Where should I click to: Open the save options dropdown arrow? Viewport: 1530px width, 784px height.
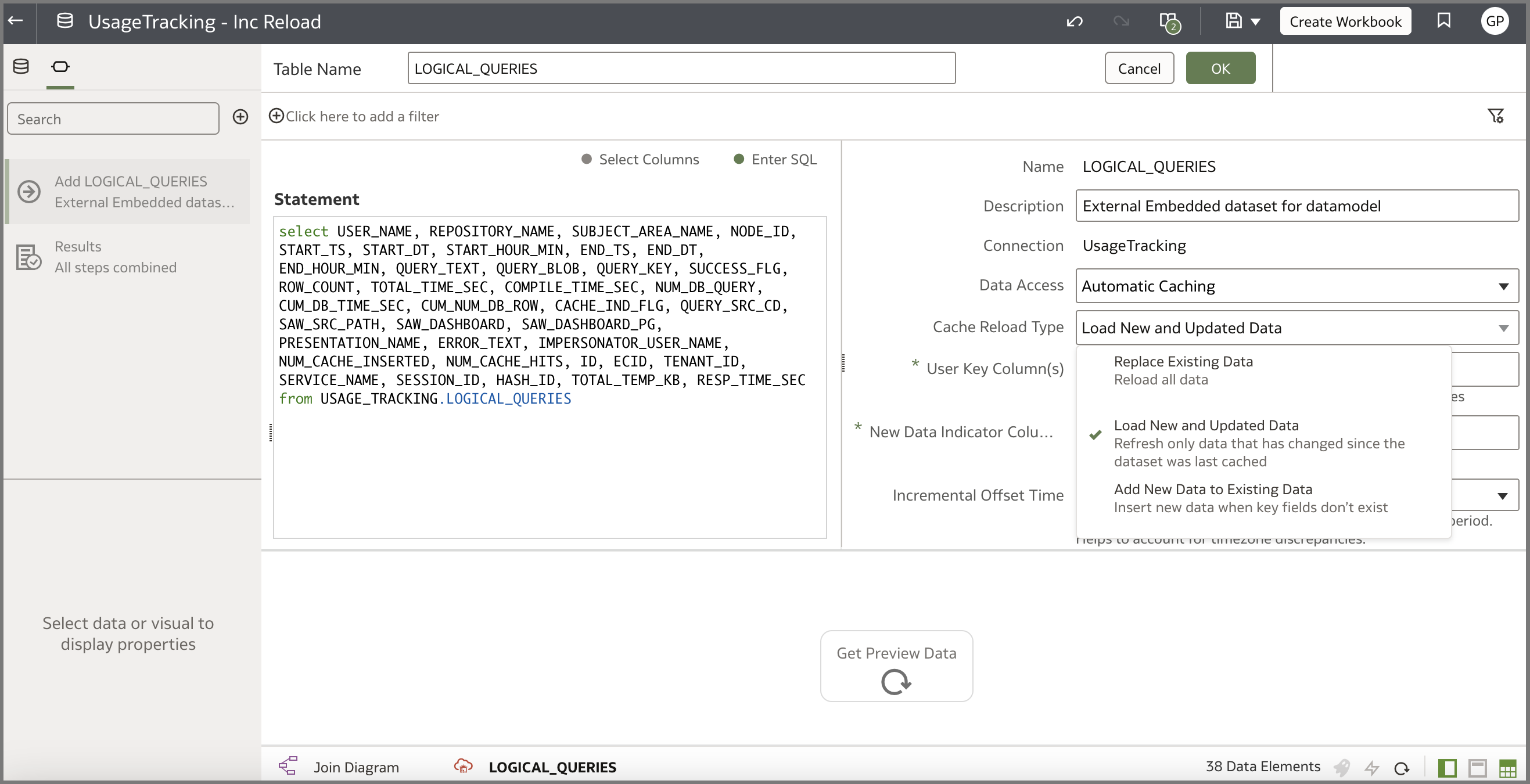tap(1255, 21)
